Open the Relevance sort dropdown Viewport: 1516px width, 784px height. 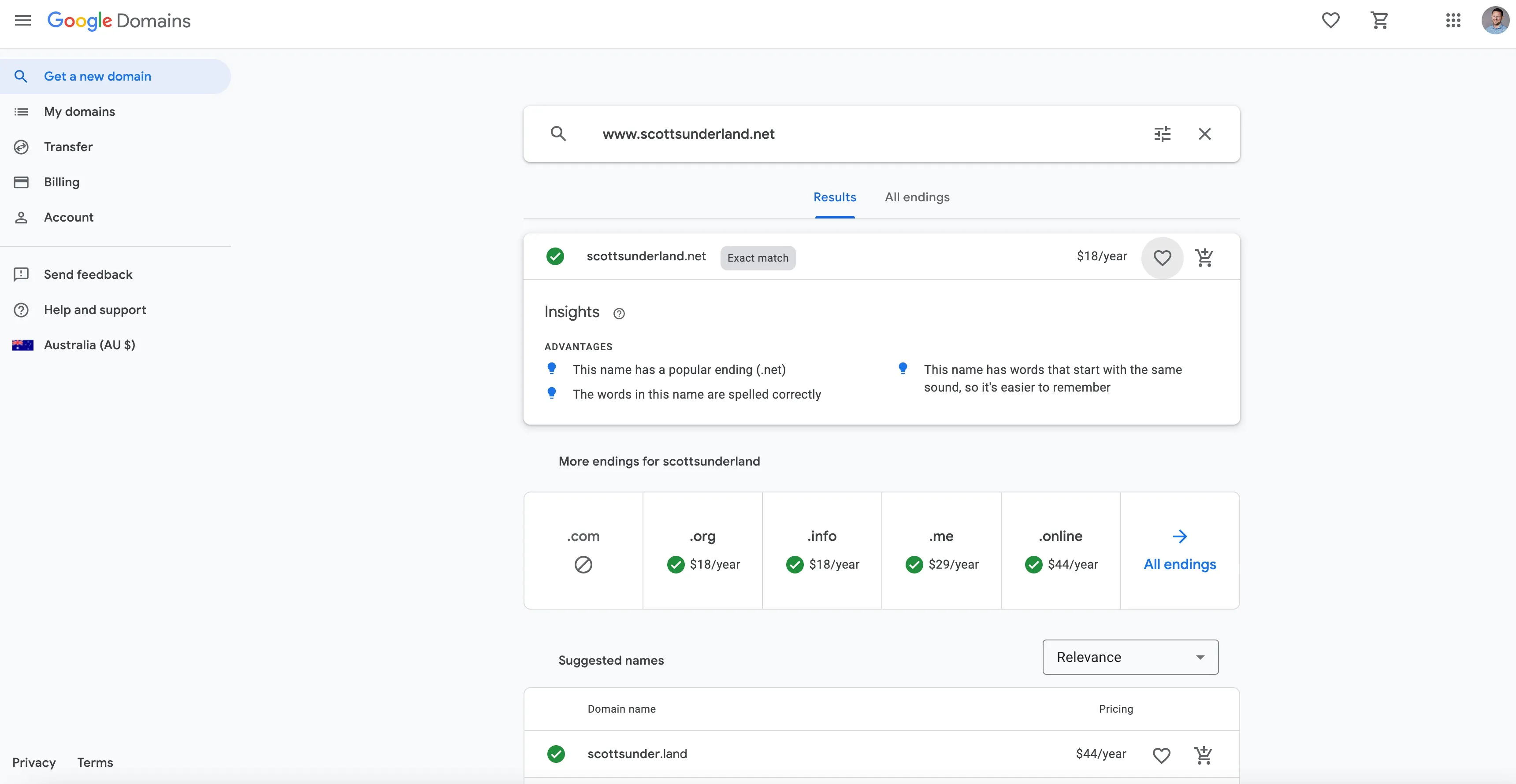(x=1130, y=657)
